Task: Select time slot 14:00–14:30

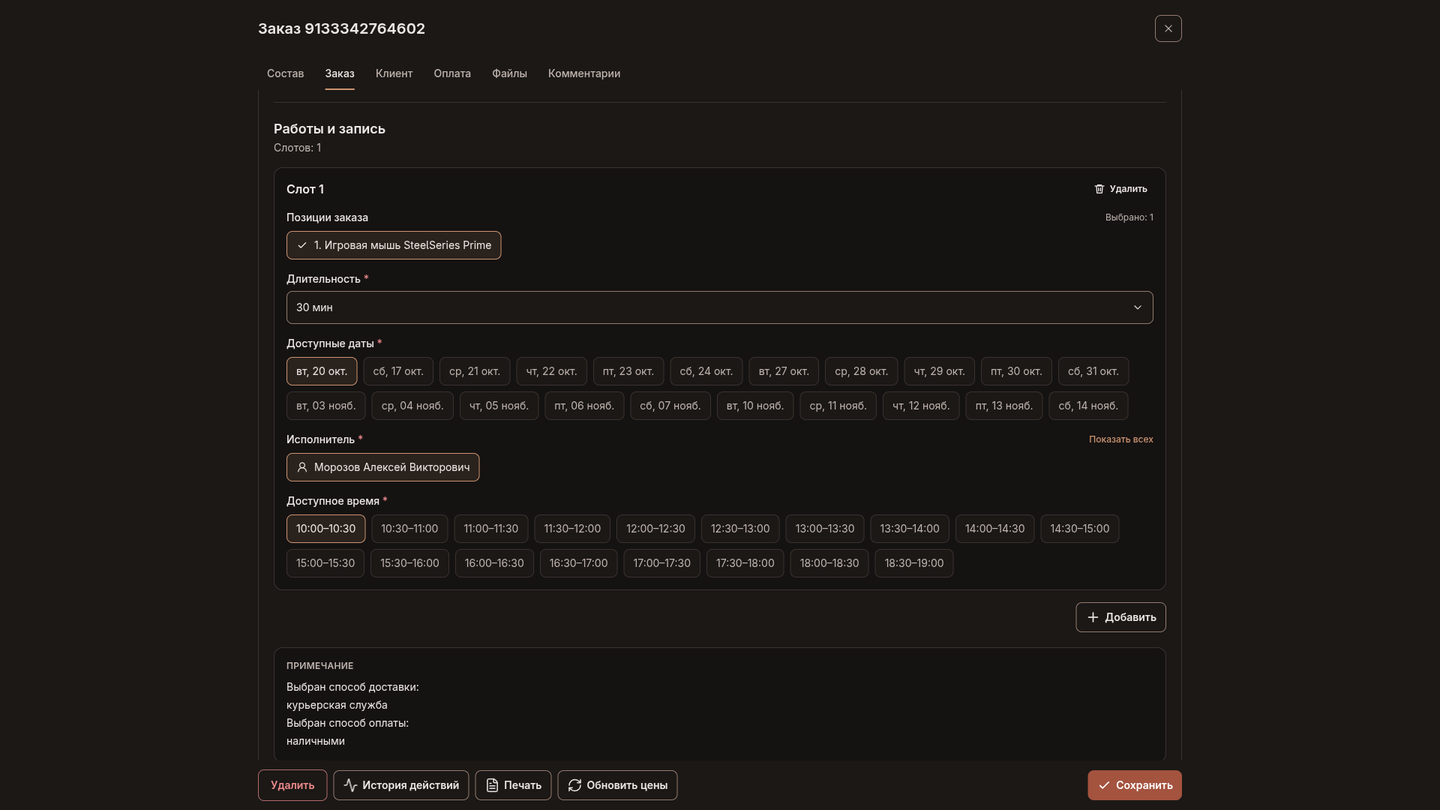Action: coord(995,529)
